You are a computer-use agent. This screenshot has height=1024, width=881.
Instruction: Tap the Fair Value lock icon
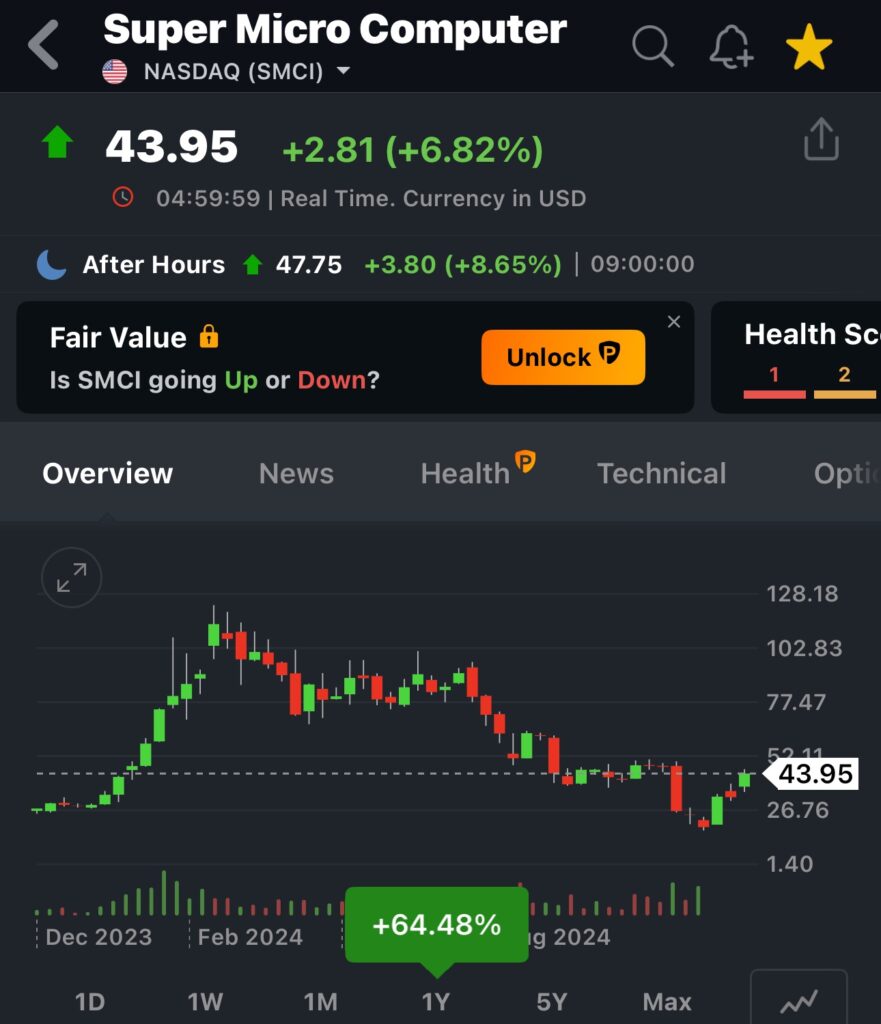(x=208, y=337)
